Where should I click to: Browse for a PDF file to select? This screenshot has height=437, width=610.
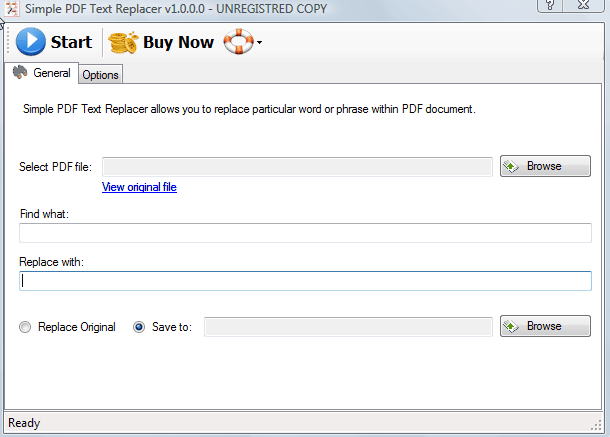(545, 166)
